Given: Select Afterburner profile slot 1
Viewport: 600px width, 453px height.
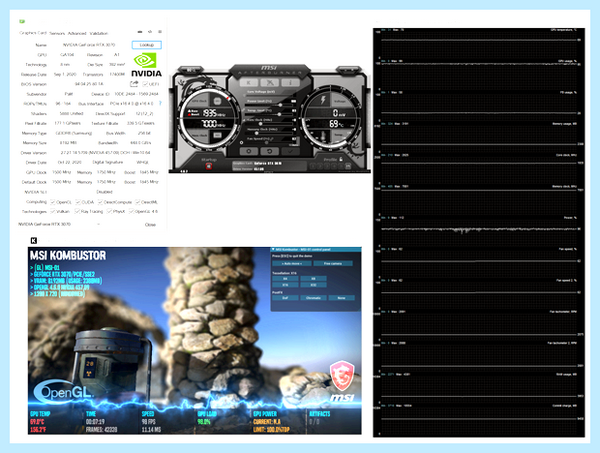Looking at the screenshot, I should click(313, 166).
